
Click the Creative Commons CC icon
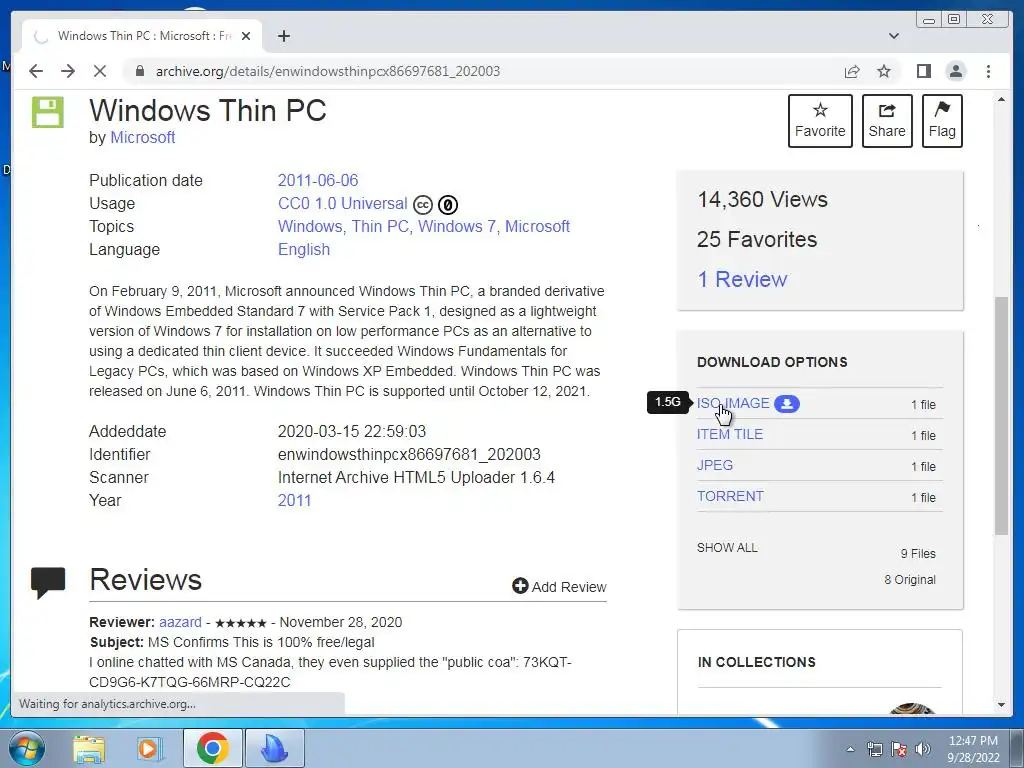pyautogui.click(x=423, y=205)
